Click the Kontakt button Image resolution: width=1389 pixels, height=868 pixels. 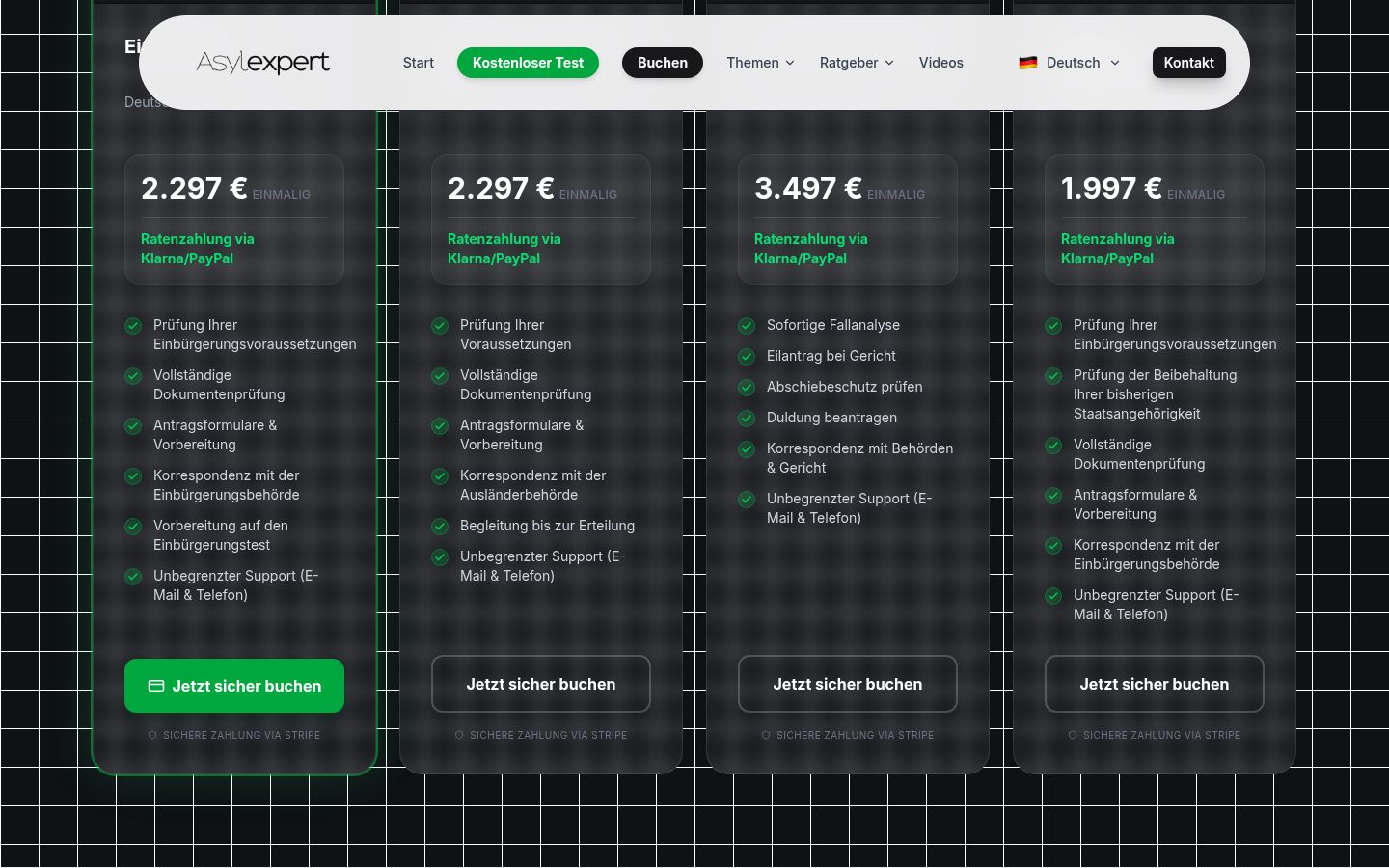click(1188, 63)
